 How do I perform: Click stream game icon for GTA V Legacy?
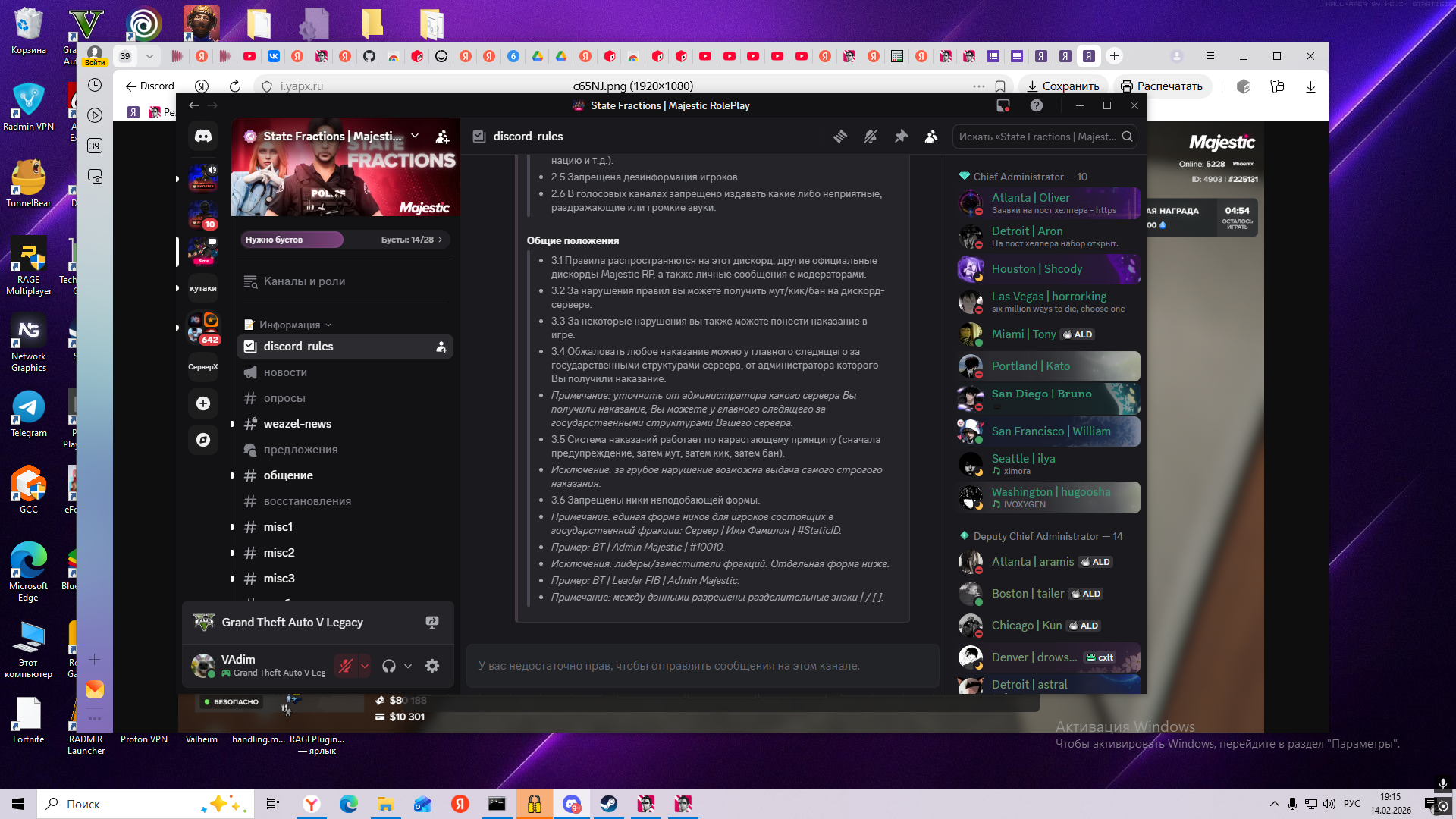(x=432, y=623)
